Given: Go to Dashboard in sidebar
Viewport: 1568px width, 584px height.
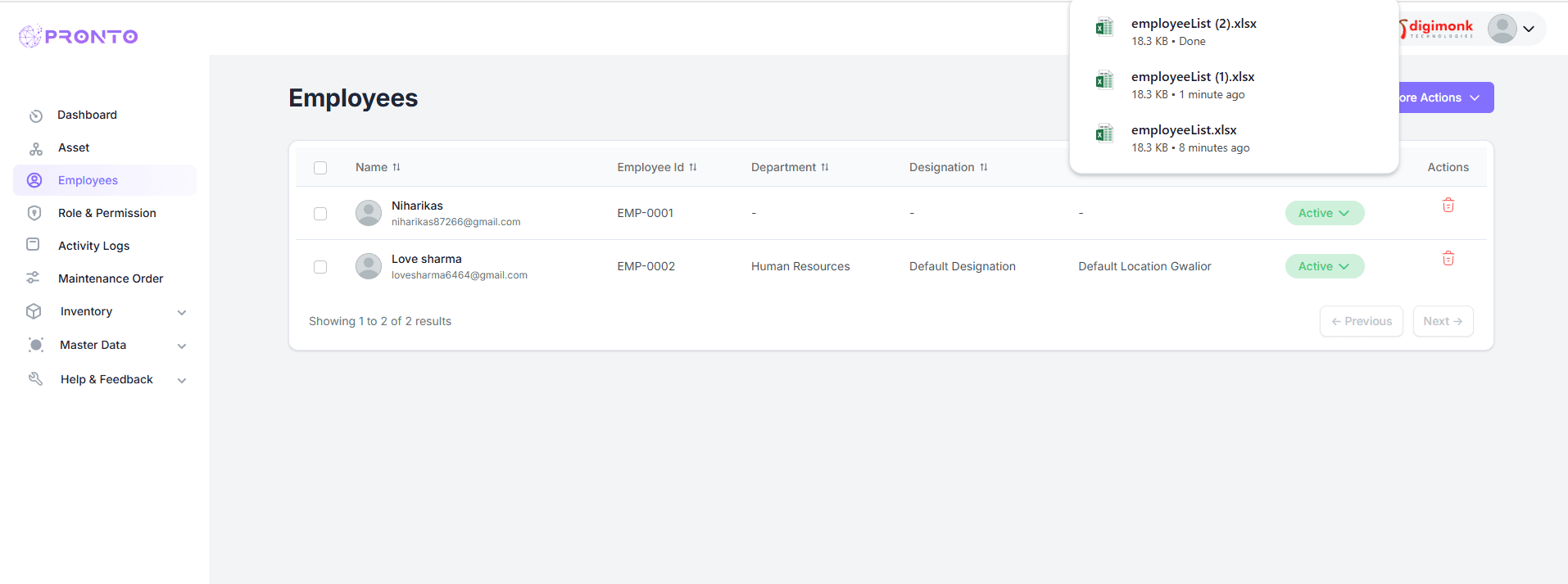Looking at the screenshot, I should [87, 115].
